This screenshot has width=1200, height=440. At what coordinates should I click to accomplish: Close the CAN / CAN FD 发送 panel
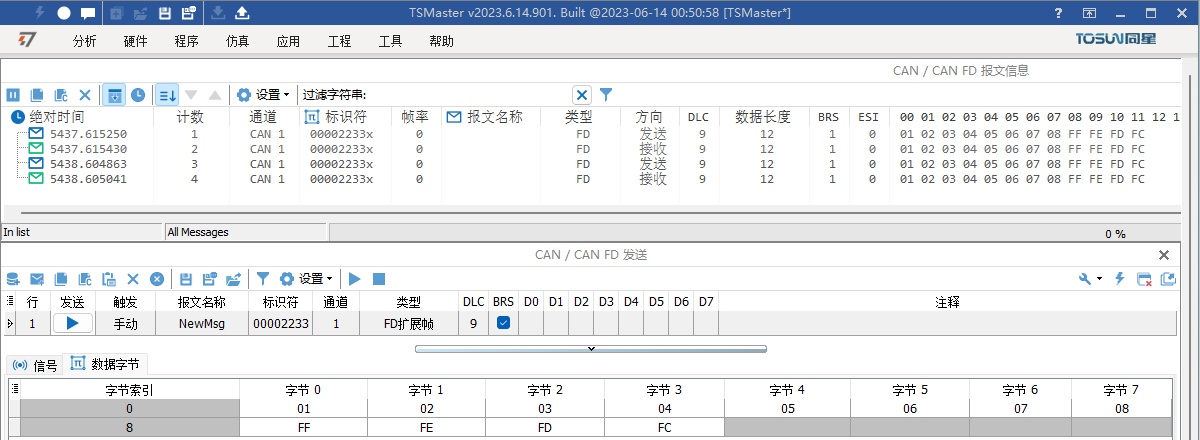click(1163, 255)
